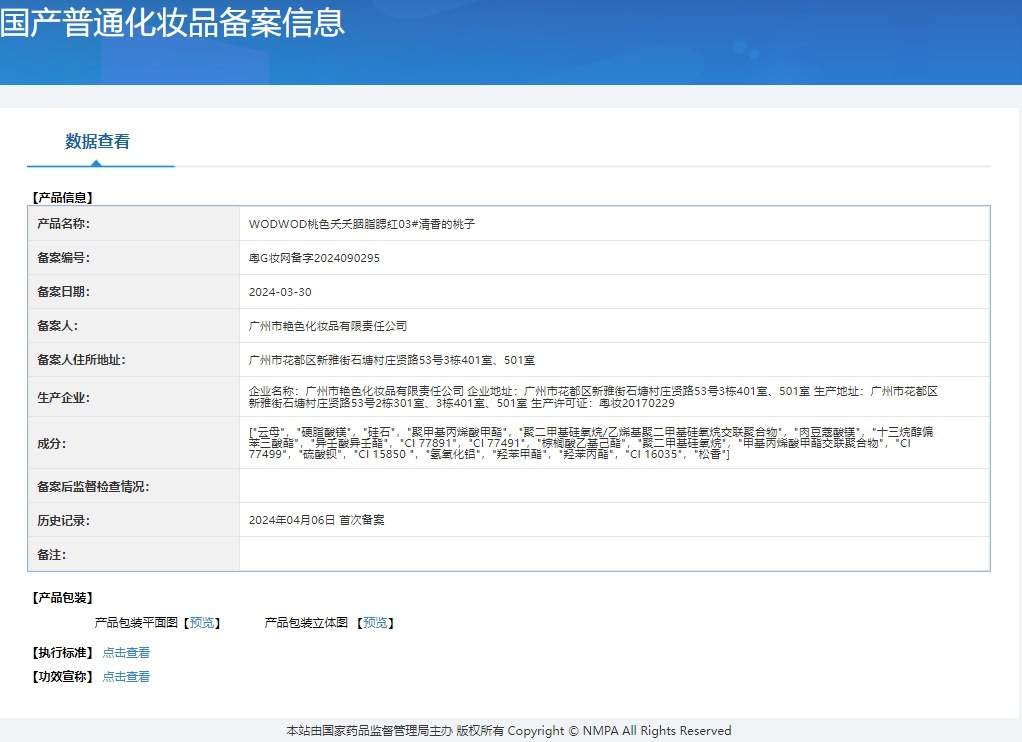Select history entry 2024年04月06日 首次备案

pyautogui.click(x=317, y=520)
